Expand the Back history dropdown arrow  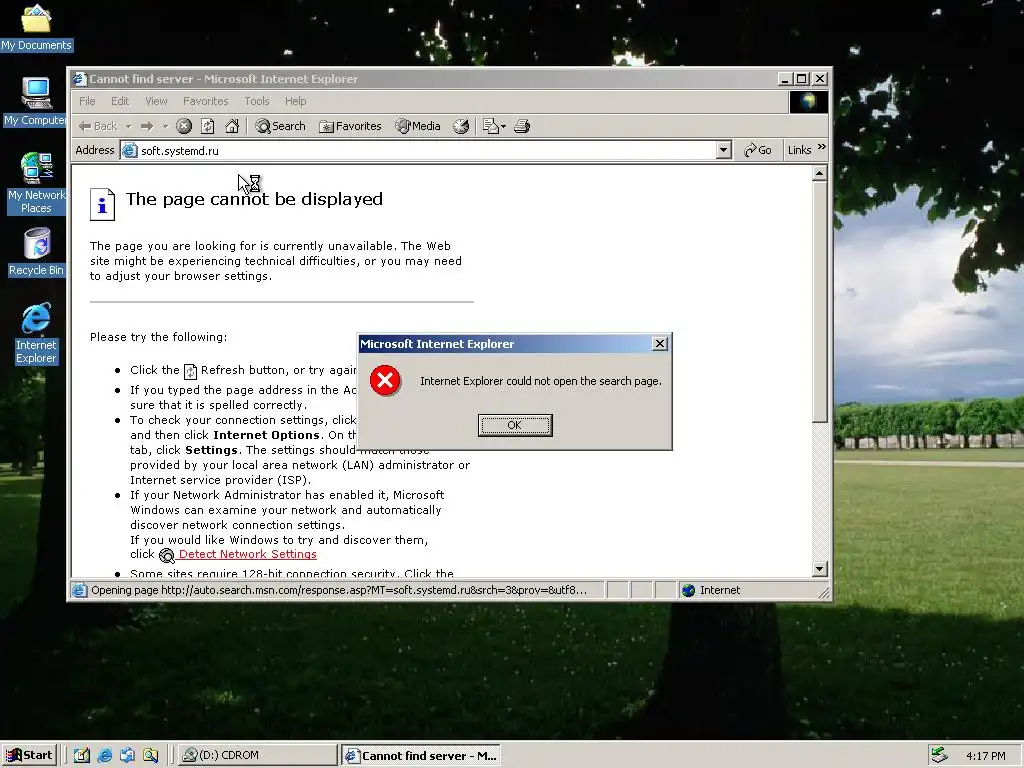129,126
